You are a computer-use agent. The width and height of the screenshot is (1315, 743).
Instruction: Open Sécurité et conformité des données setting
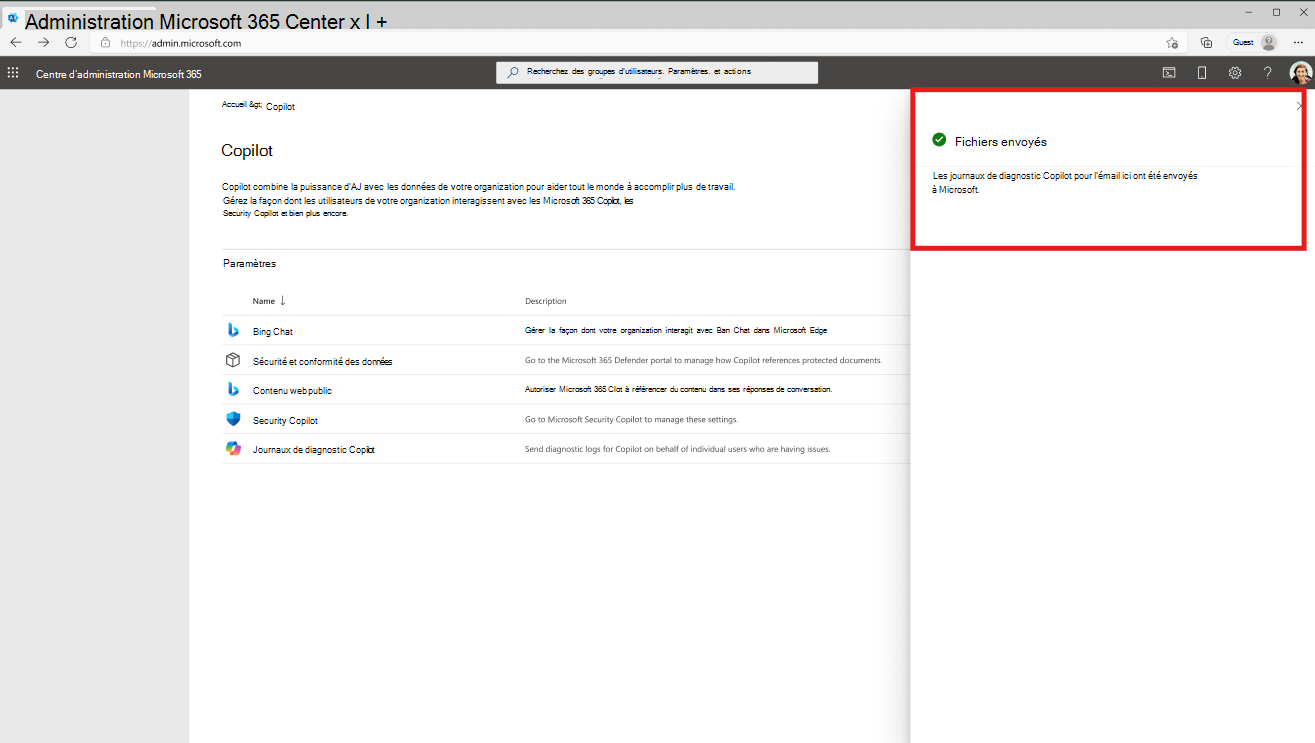pos(322,361)
